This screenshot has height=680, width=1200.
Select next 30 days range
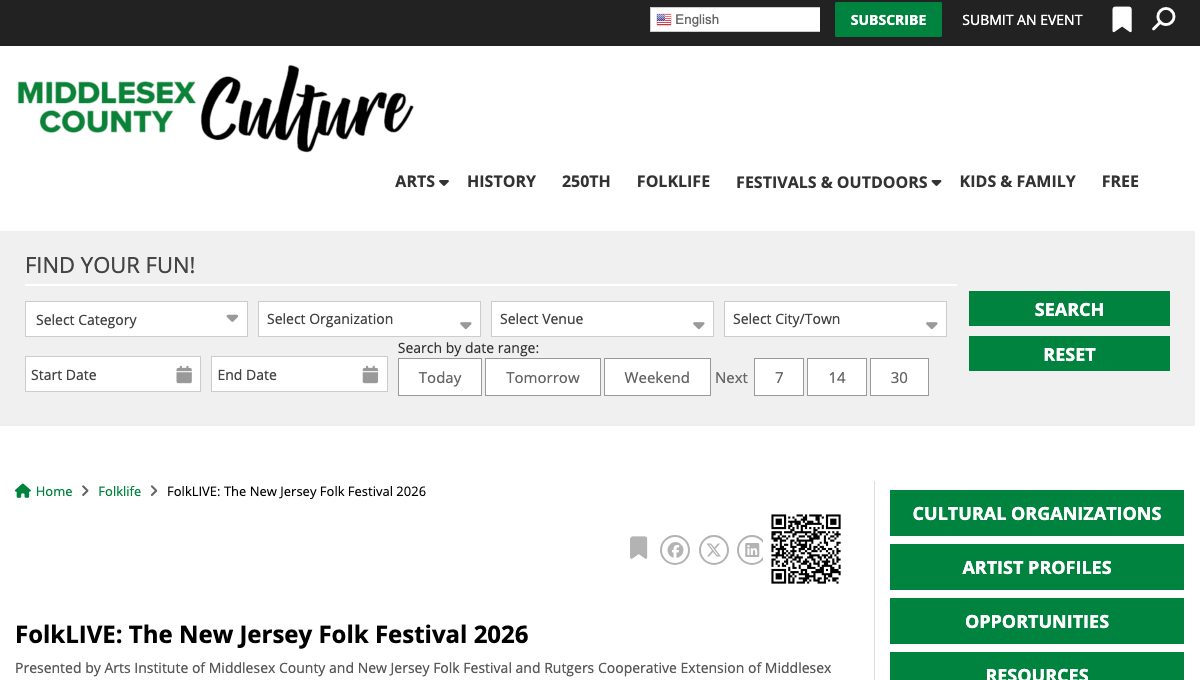click(x=899, y=377)
